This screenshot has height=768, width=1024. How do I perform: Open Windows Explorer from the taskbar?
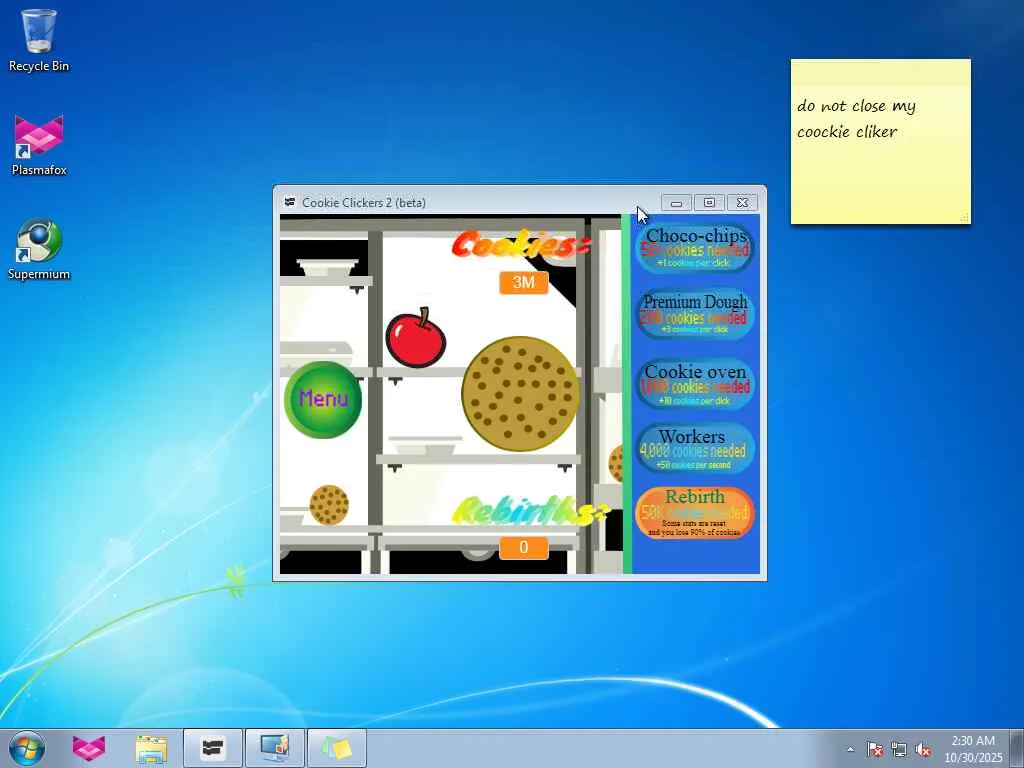[152, 748]
